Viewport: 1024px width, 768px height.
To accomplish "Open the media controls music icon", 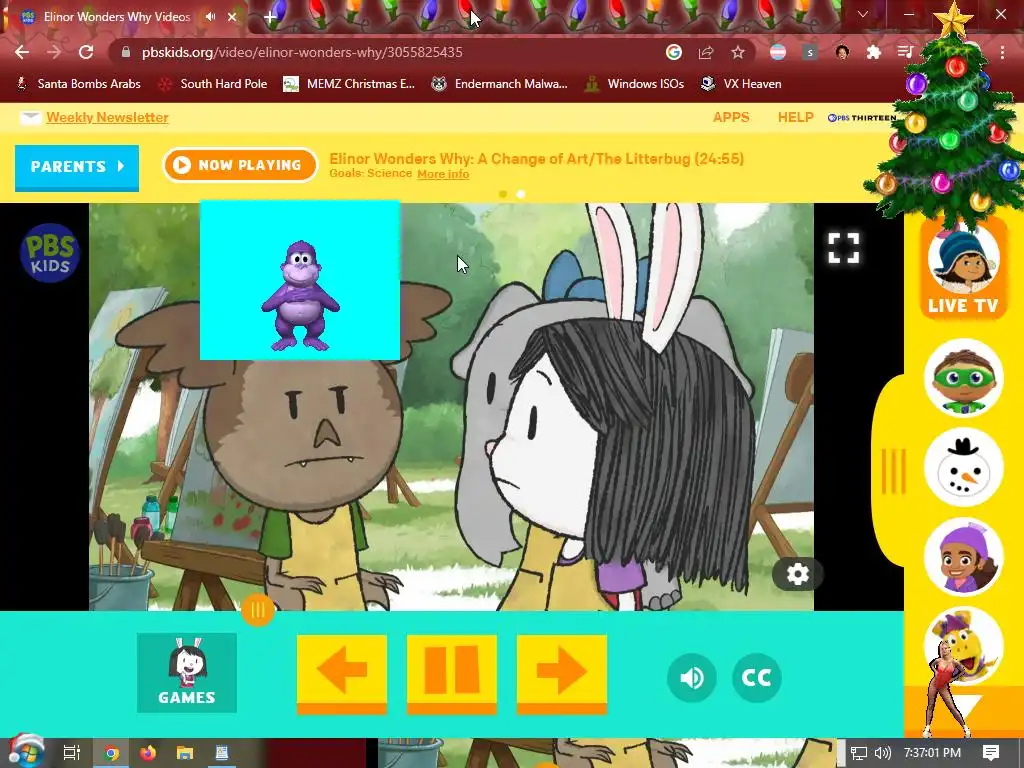I will [904, 52].
